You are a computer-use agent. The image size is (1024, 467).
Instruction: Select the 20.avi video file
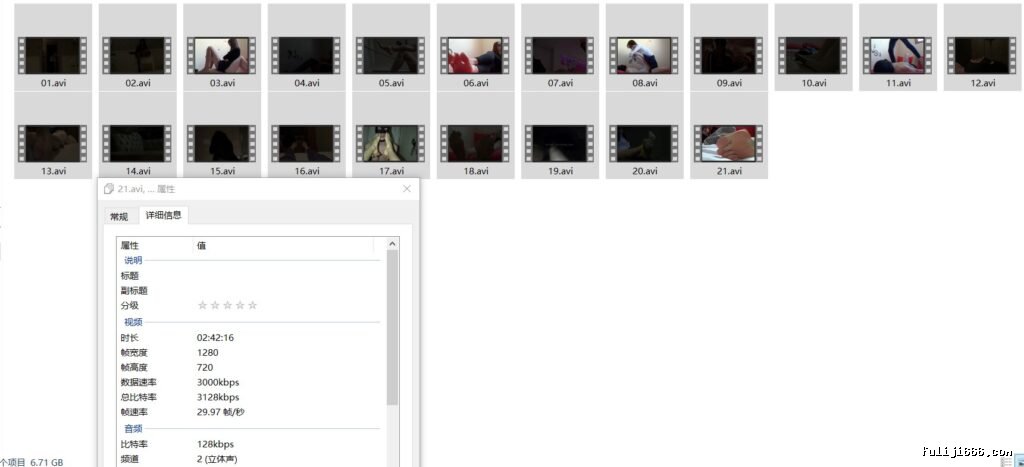645,135
